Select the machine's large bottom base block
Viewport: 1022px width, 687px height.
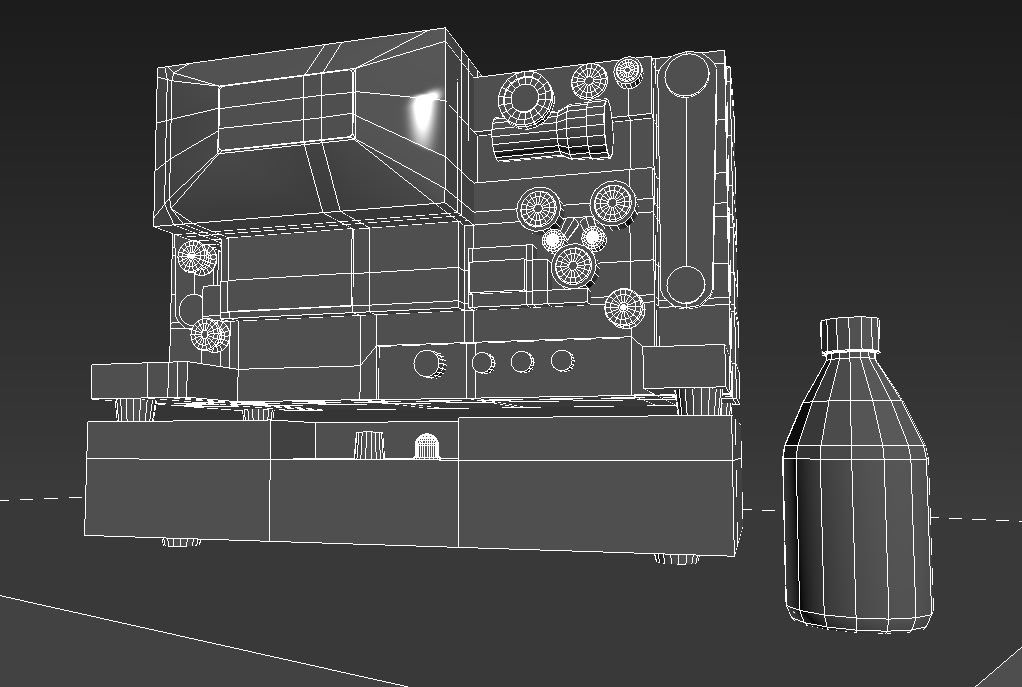coord(413,486)
